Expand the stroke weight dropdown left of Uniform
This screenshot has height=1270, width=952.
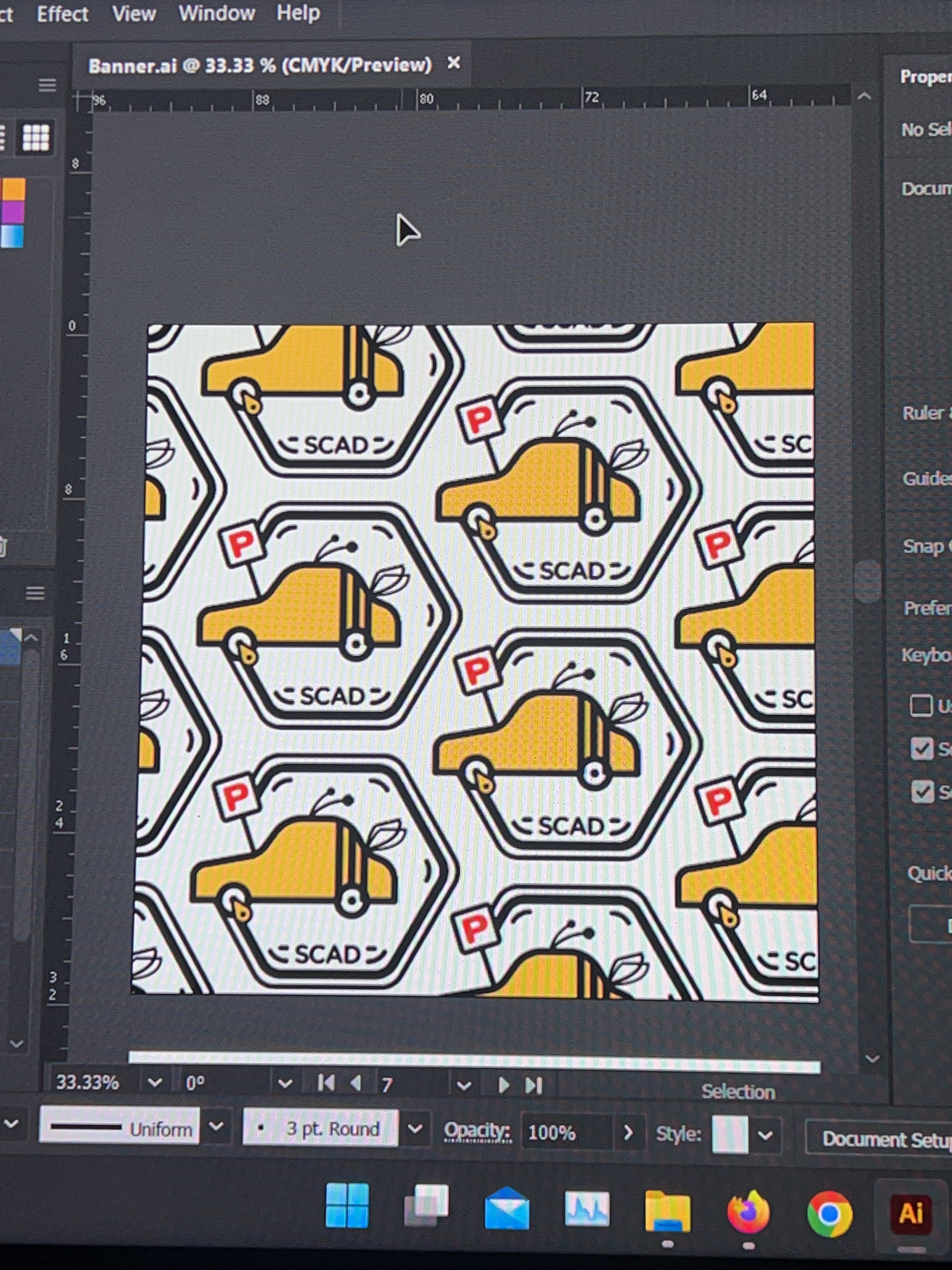(x=11, y=1124)
